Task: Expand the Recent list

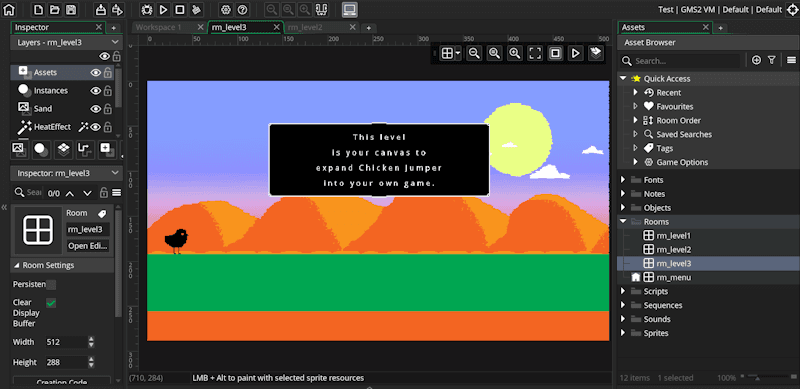Action: click(x=635, y=92)
